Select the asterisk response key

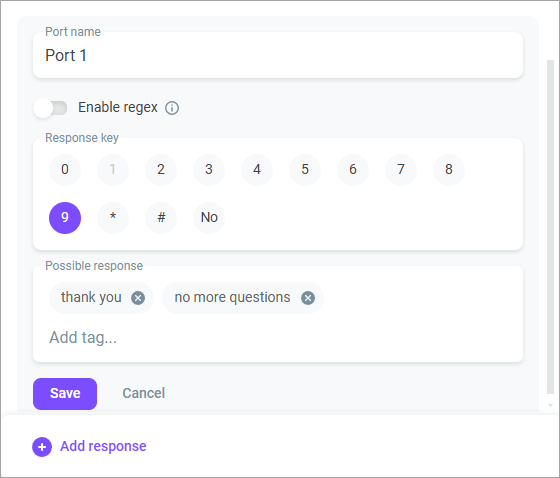click(112, 218)
